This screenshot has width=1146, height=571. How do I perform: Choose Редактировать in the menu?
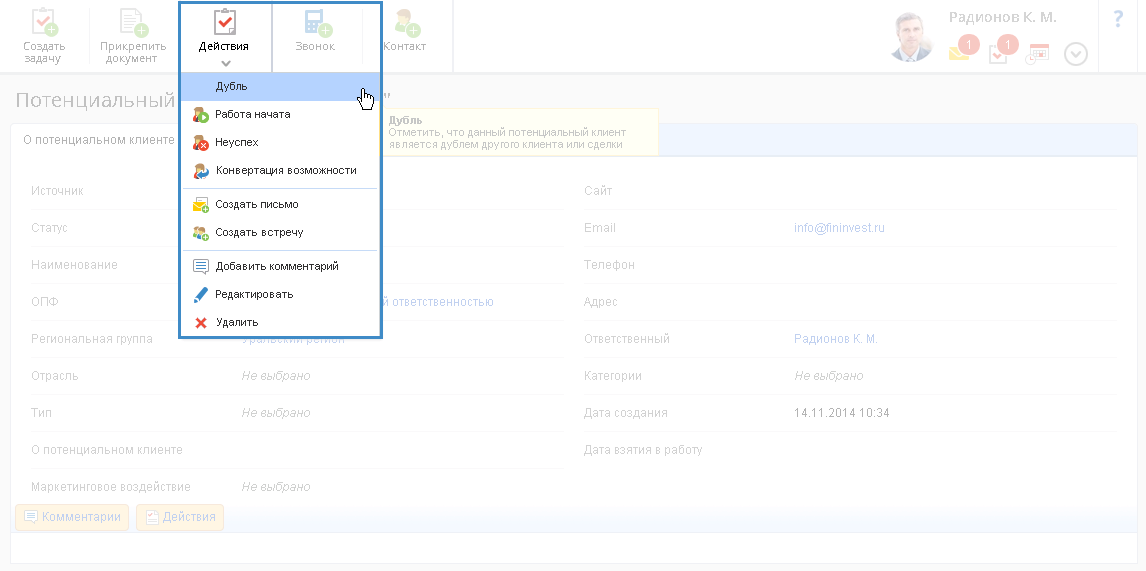click(x=280, y=294)
